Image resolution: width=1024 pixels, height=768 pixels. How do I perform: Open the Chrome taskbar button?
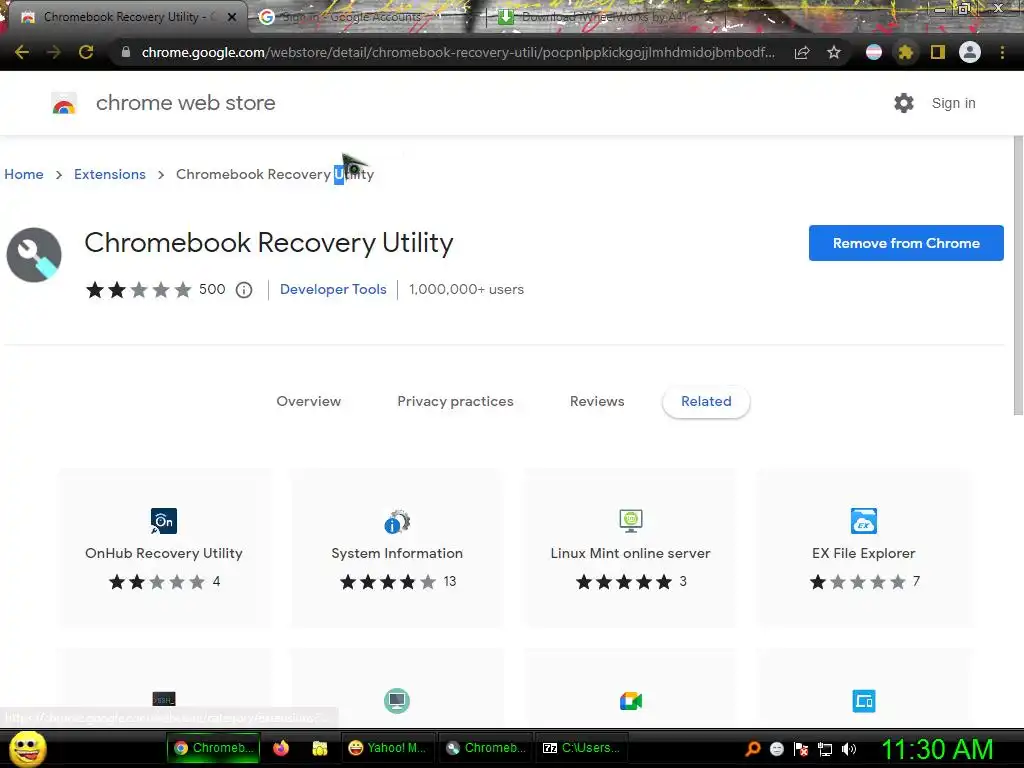pyautogui.click(x=214, y=748)
